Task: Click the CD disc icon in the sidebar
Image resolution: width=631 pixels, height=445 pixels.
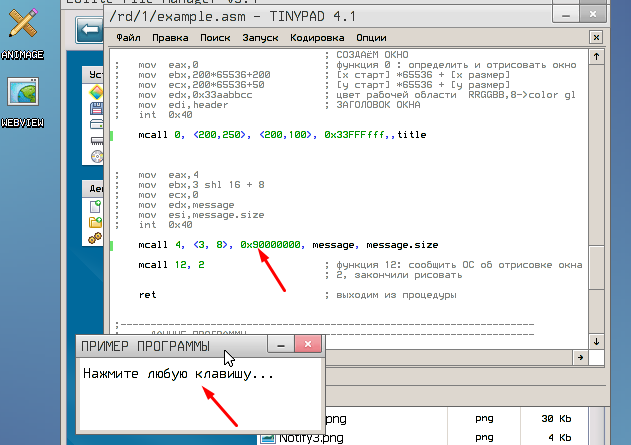Action: [x=97, y=156]
